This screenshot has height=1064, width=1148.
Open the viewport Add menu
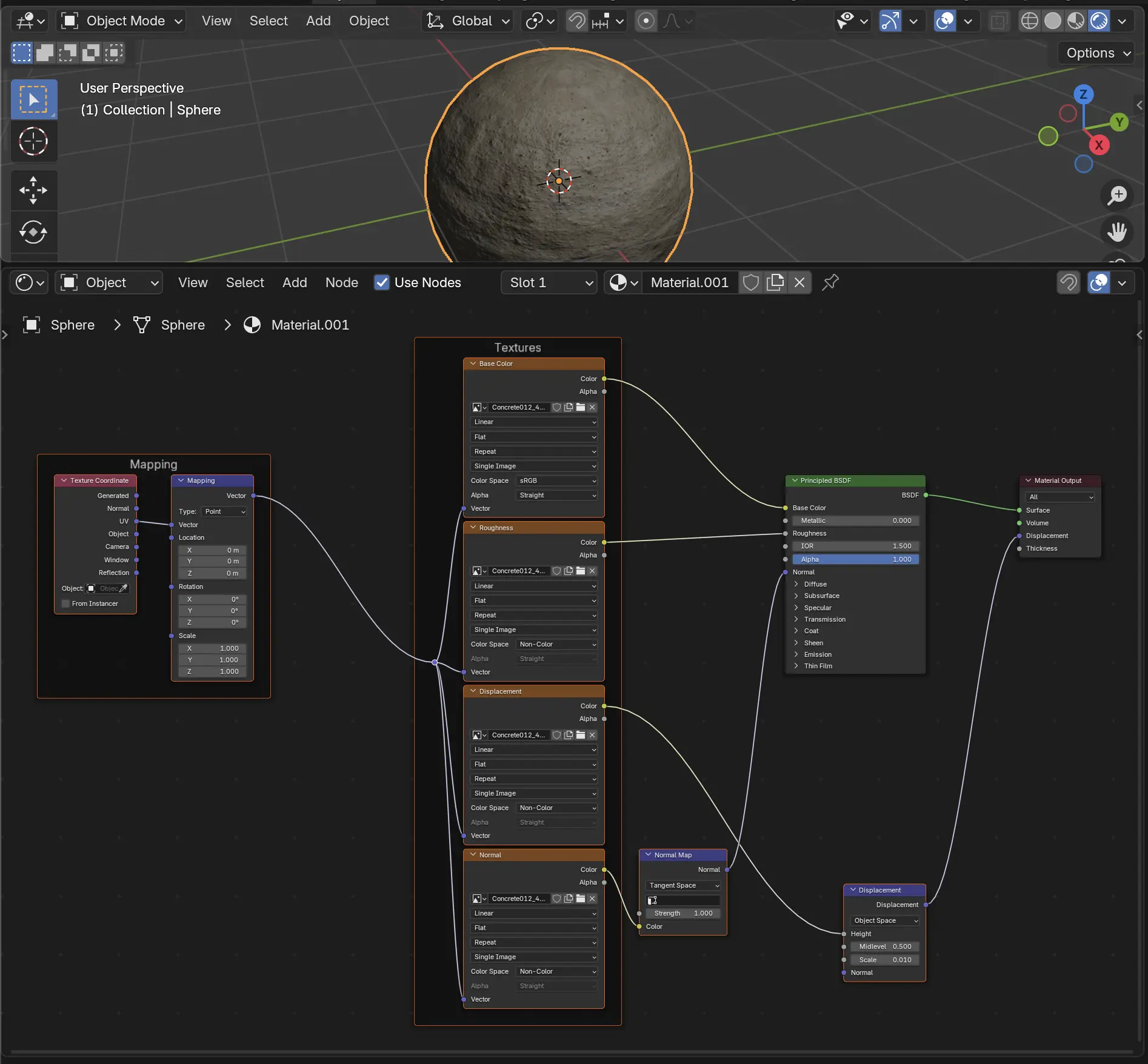318,21
